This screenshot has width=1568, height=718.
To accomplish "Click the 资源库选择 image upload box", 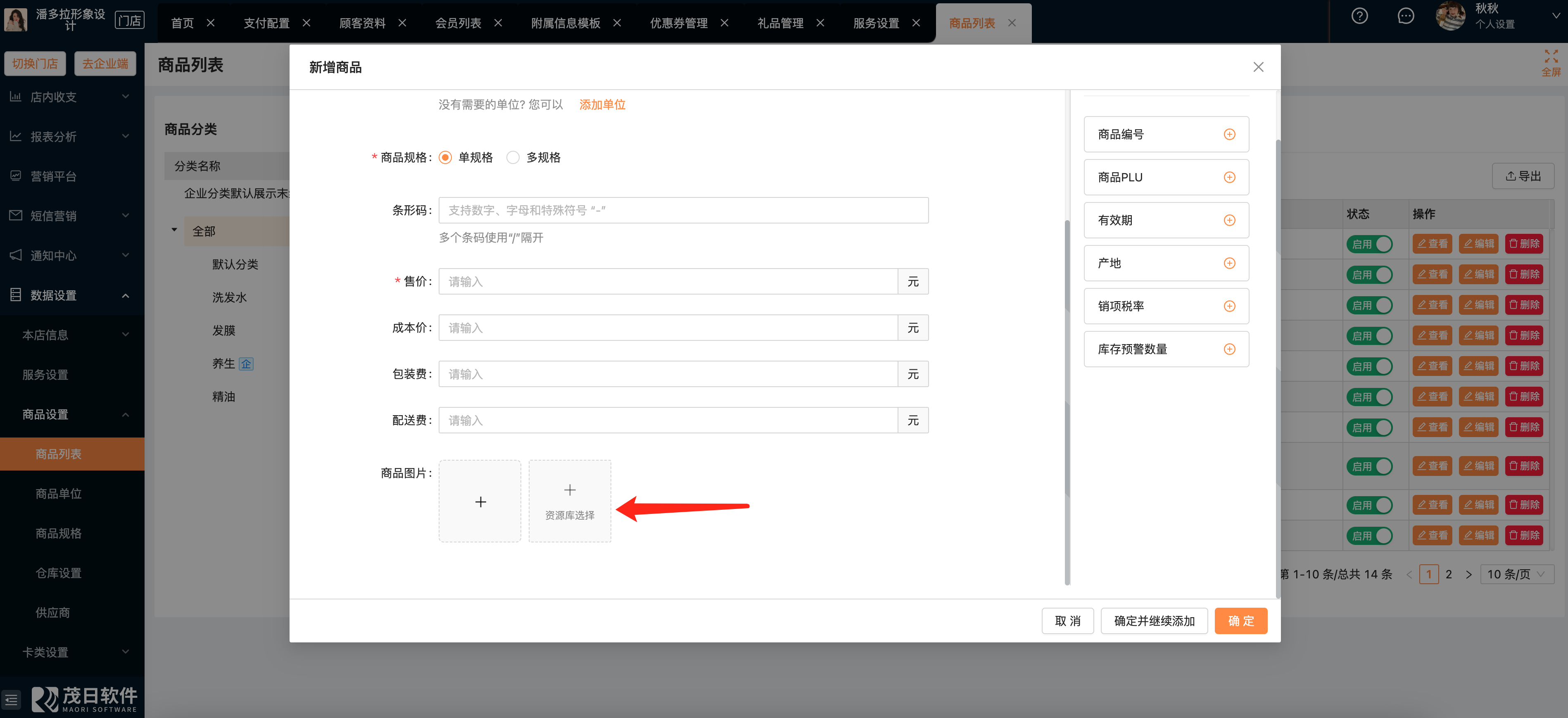I will pyautogui.click(x=569, y=501).
